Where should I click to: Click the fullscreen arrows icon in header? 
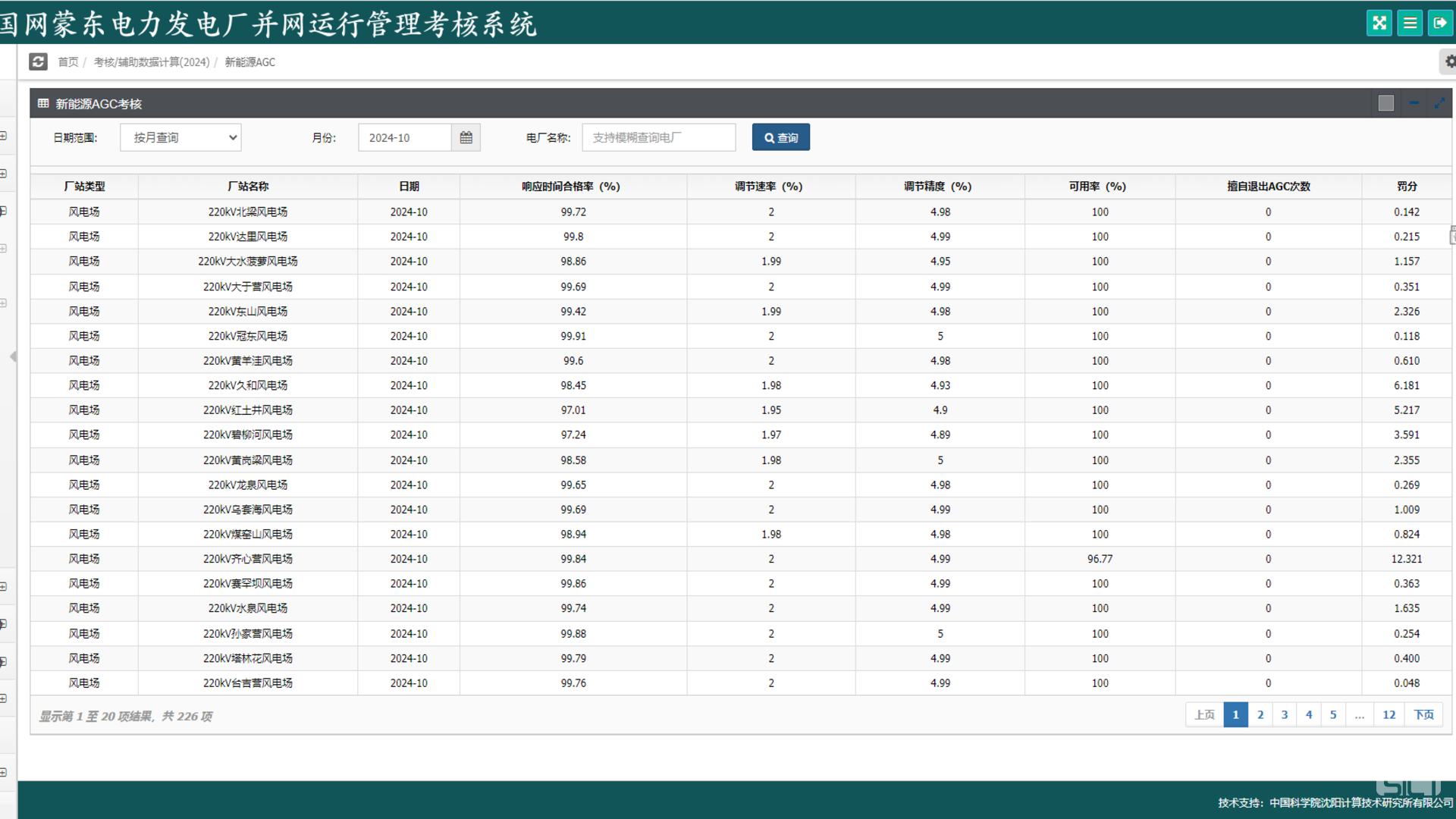[1379, 23]
